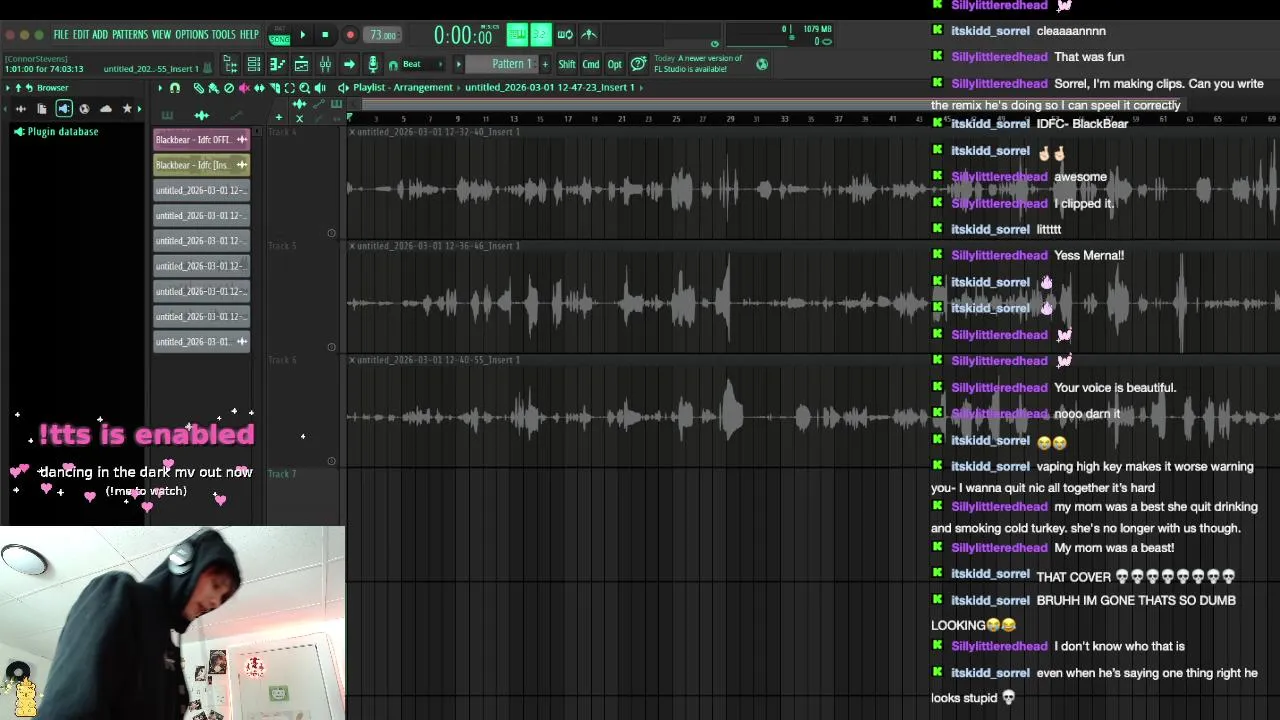Image resolution: width=1280 pixels, height=720 pixels.
Task: Open the Mixer icon
Action: click(x=325, y=65)
